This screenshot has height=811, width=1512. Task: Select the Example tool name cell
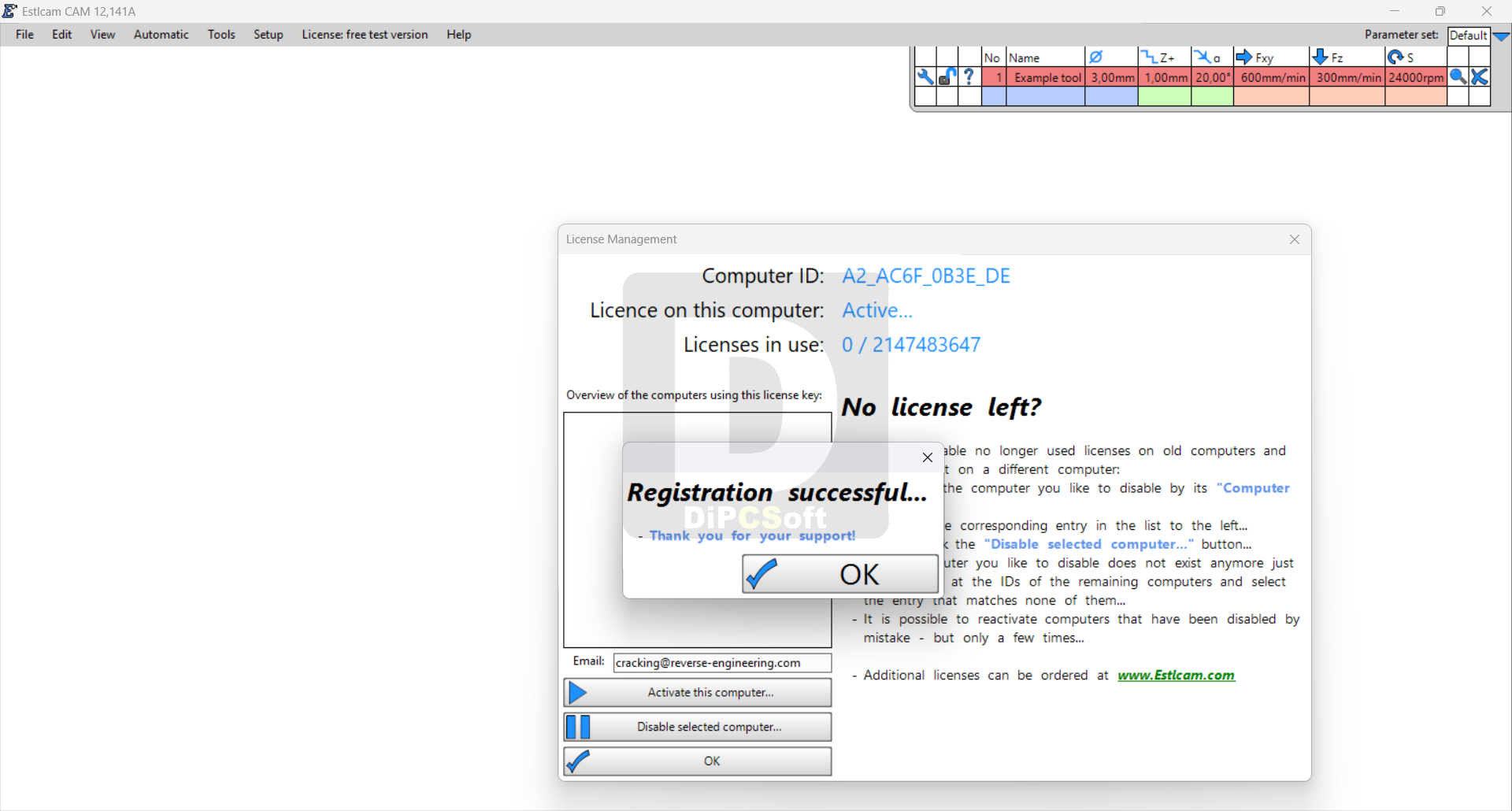point(1046,77)
